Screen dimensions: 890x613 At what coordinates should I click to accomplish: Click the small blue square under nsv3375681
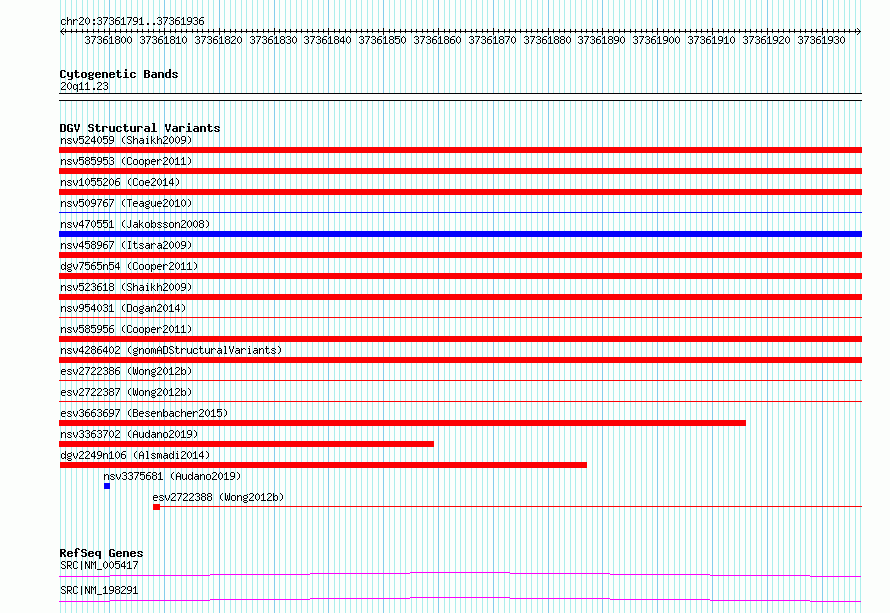[107, 486]
